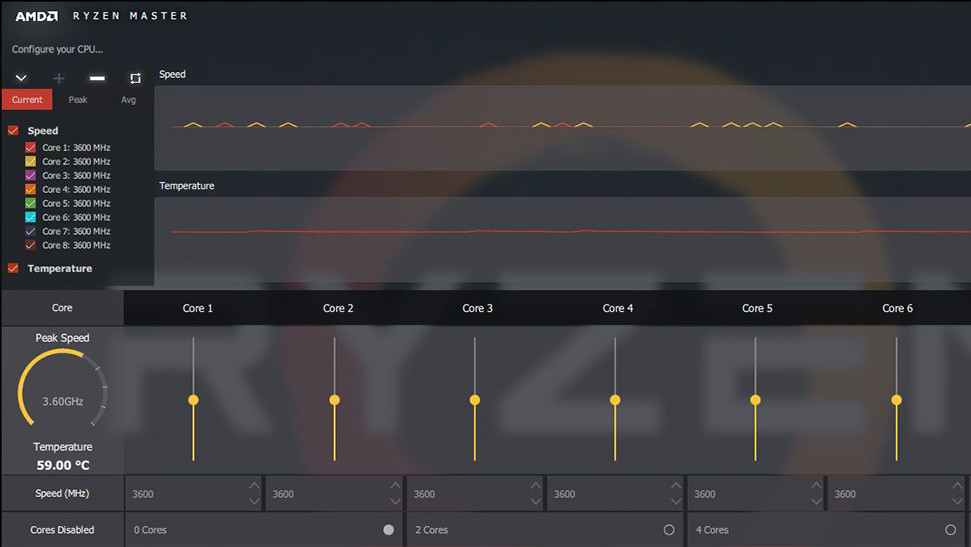Click the Peak Speed 3.60GHz gauge
Screen dimensions: 971x547
[63, 389]
